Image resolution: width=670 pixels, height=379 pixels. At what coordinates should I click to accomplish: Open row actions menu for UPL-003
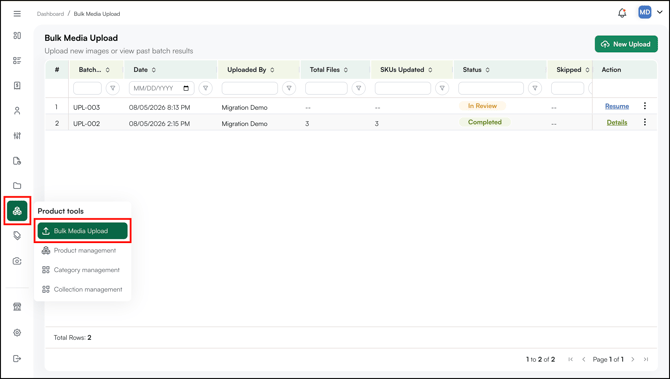tap(645, 106)
